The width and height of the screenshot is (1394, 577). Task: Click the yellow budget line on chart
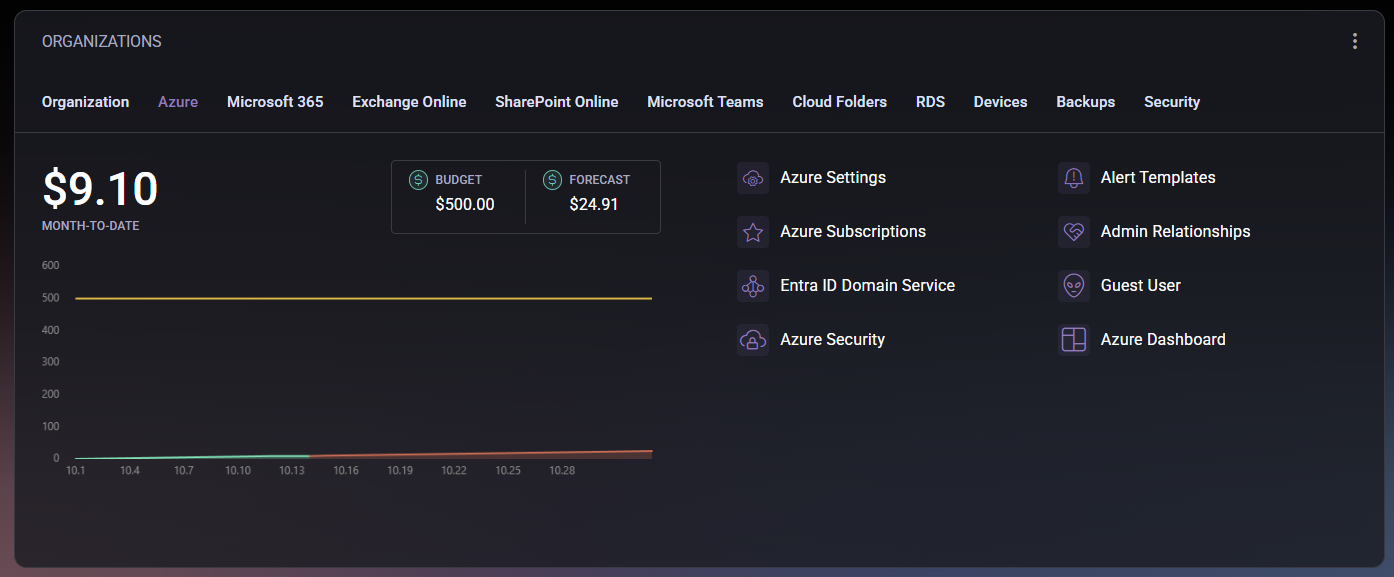360,298
